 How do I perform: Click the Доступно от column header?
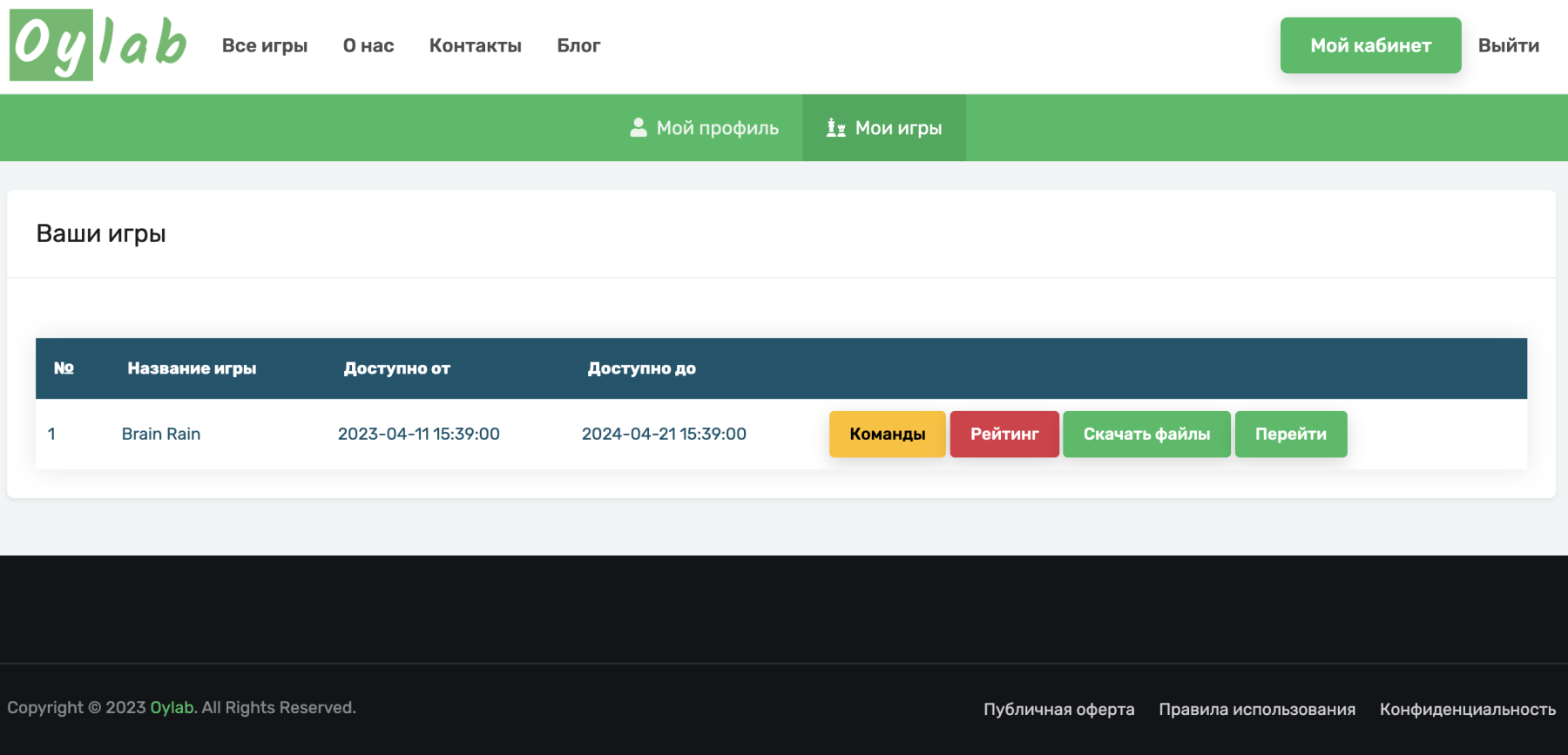coord(397,368)
